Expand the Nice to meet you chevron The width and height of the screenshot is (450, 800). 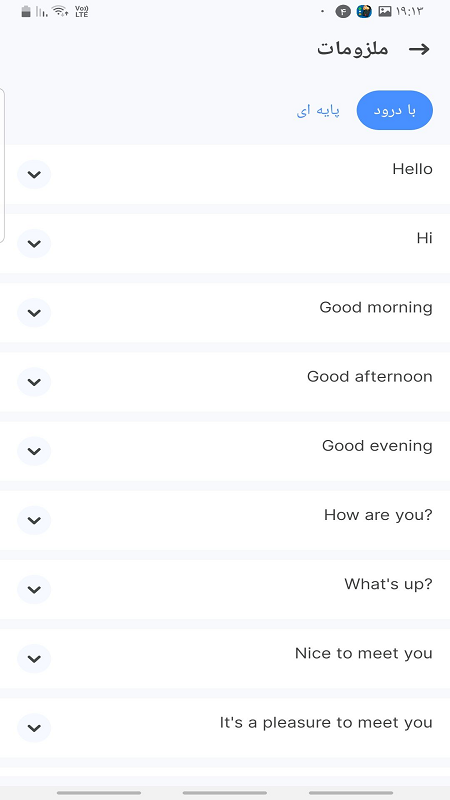(34, 658)
